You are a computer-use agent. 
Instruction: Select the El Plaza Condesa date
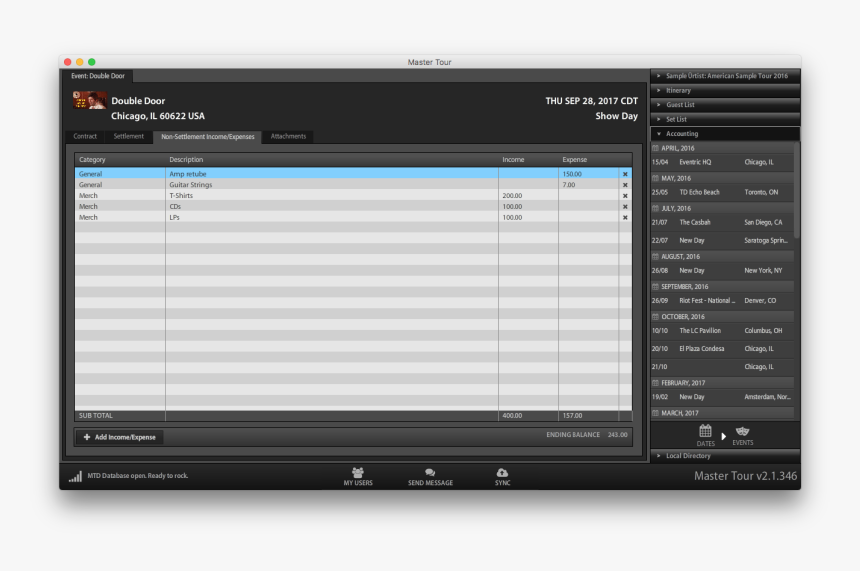pyautogui.click(x=722, y=349)
